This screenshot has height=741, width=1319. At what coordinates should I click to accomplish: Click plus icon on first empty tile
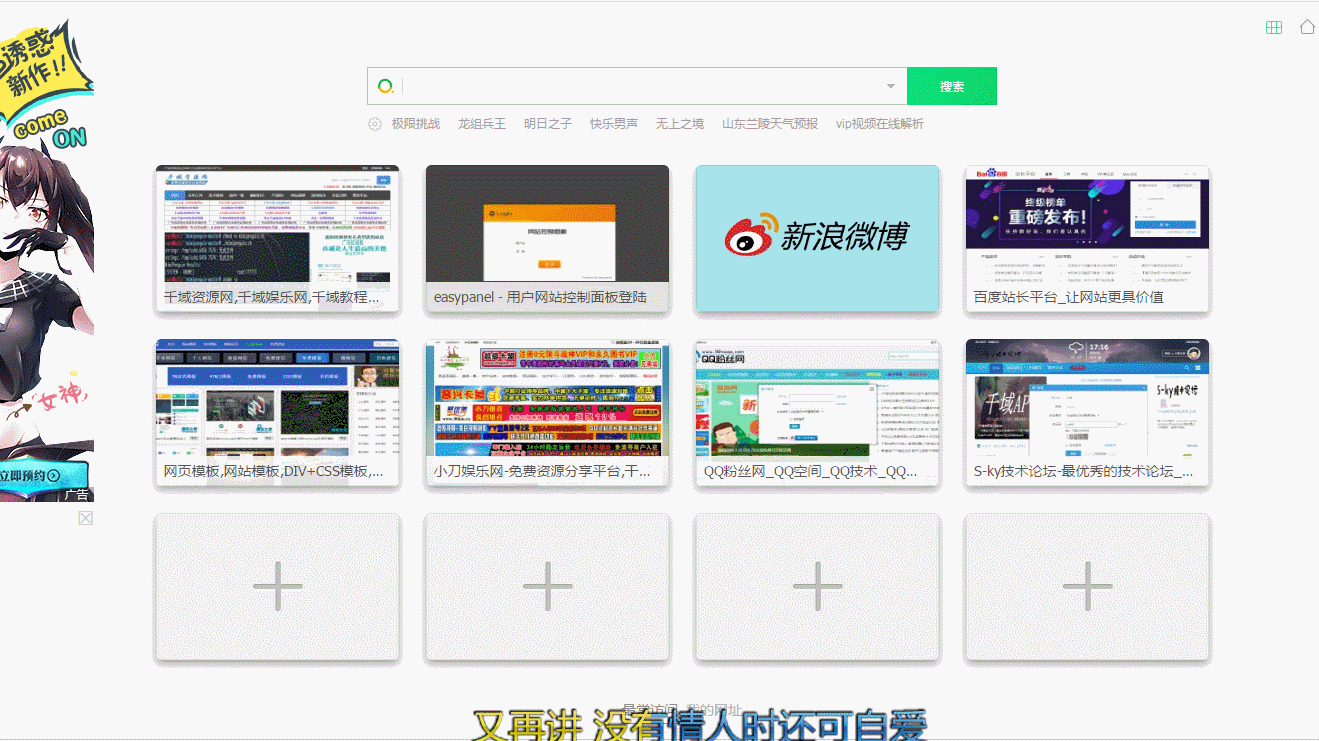tap(277, 587)
